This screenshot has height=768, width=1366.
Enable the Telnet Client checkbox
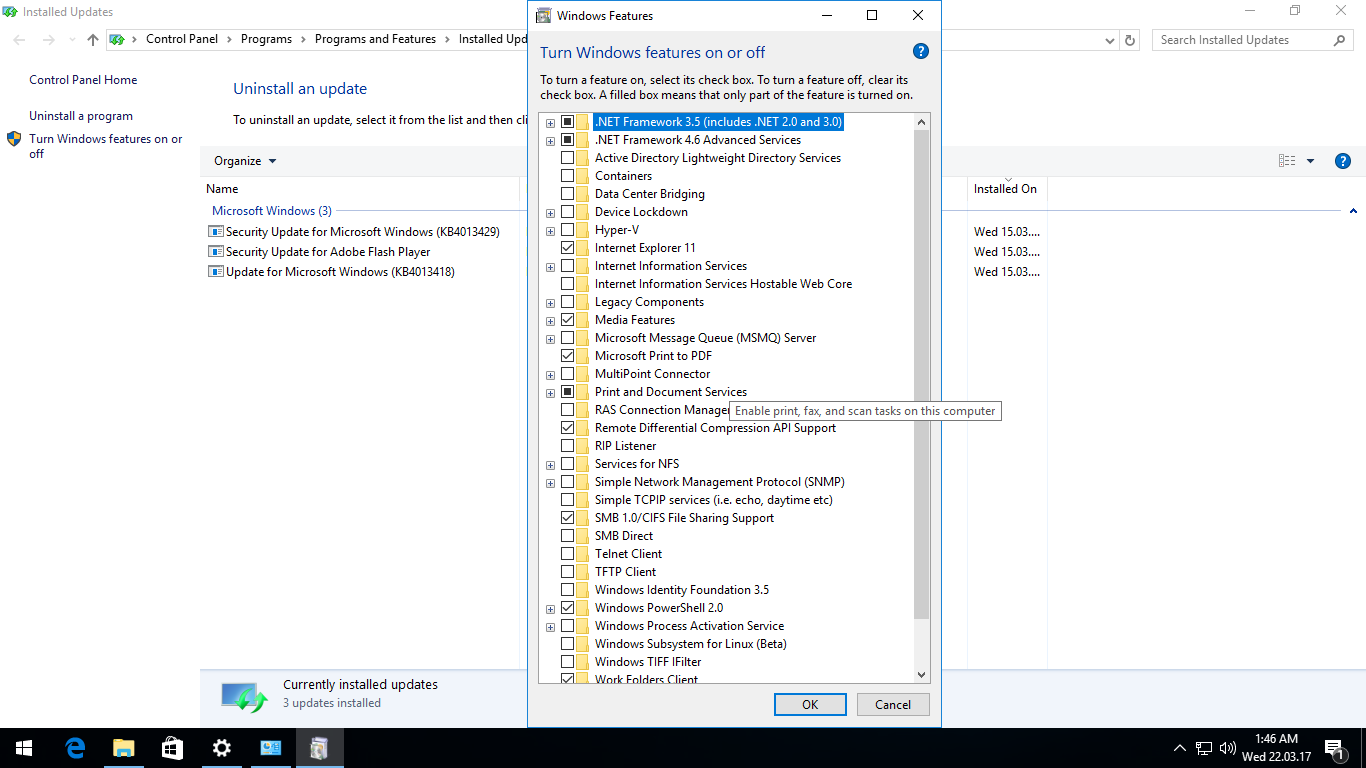tap(568, 554)
